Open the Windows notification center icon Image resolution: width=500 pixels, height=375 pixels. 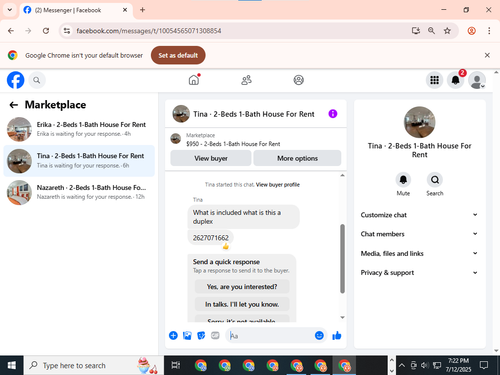point(484,365)
